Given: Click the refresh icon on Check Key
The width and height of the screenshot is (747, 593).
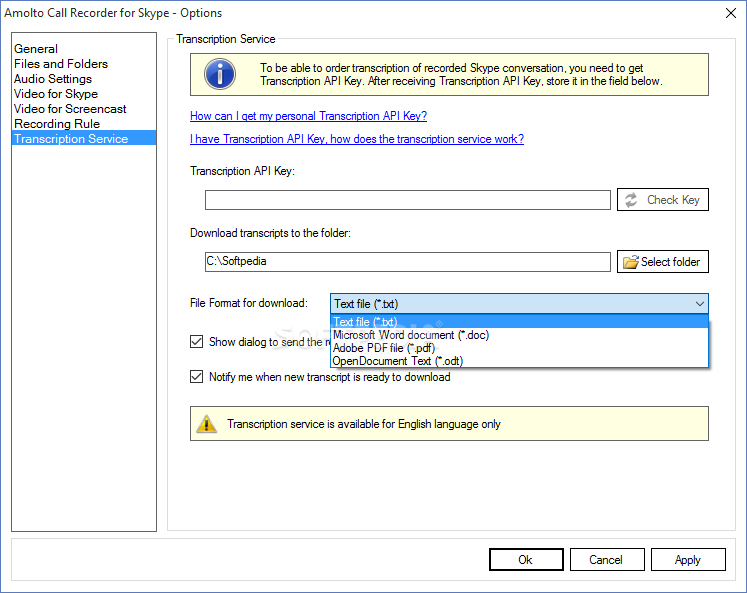Looking at the screenshot, I should (631, 200).
